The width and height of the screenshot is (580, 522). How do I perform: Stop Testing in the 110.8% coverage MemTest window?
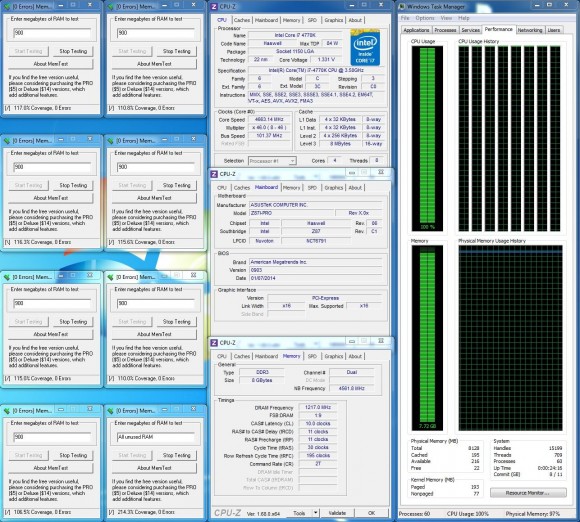point(177,51)
